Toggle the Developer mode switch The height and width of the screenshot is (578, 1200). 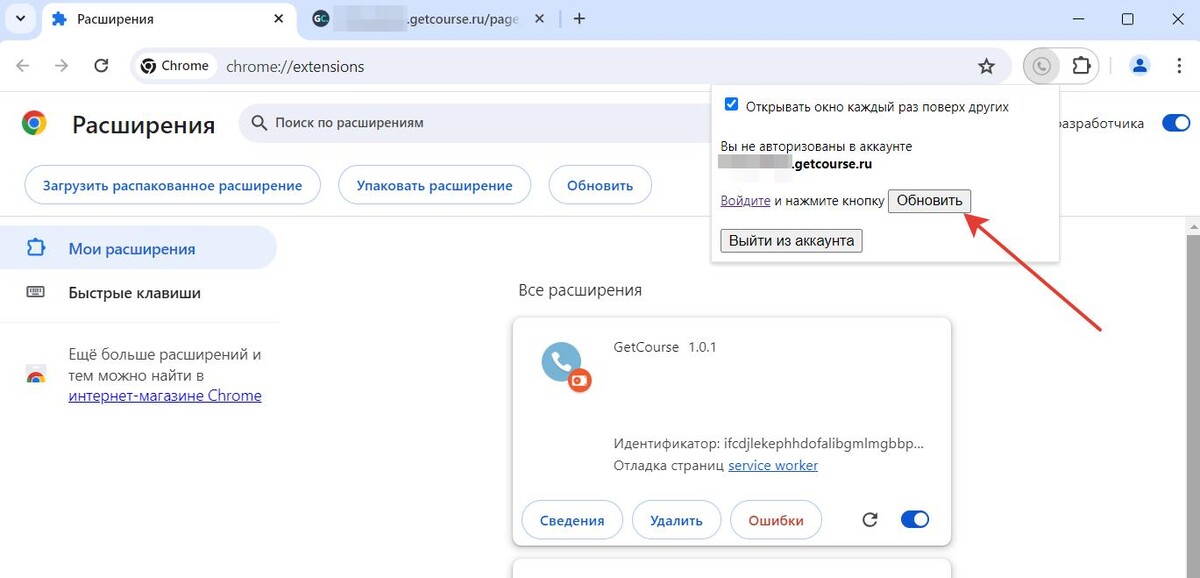pyautogui.click(x=1175, y=123)
